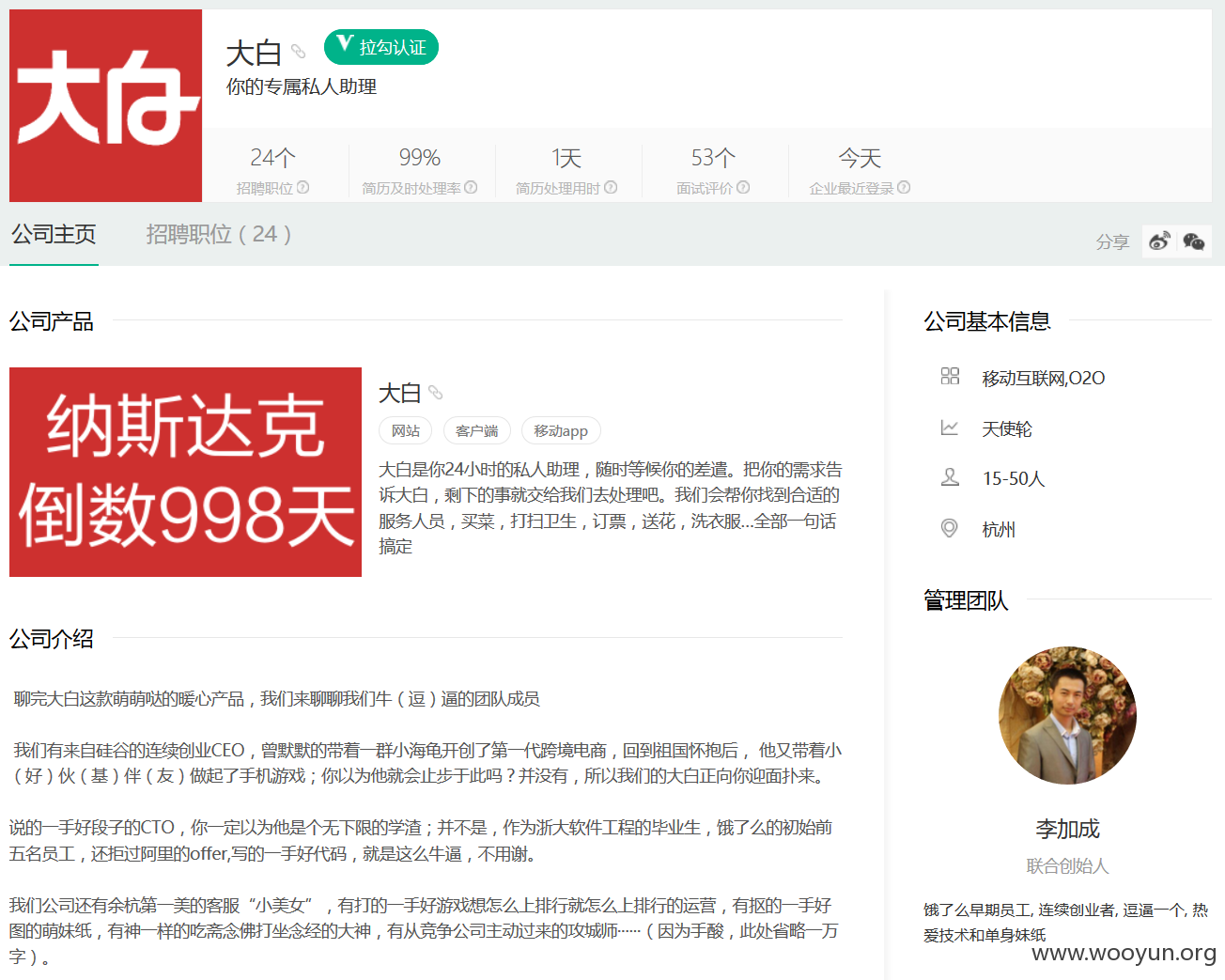Click the 53个 interview reviews count

click(713, 157)
